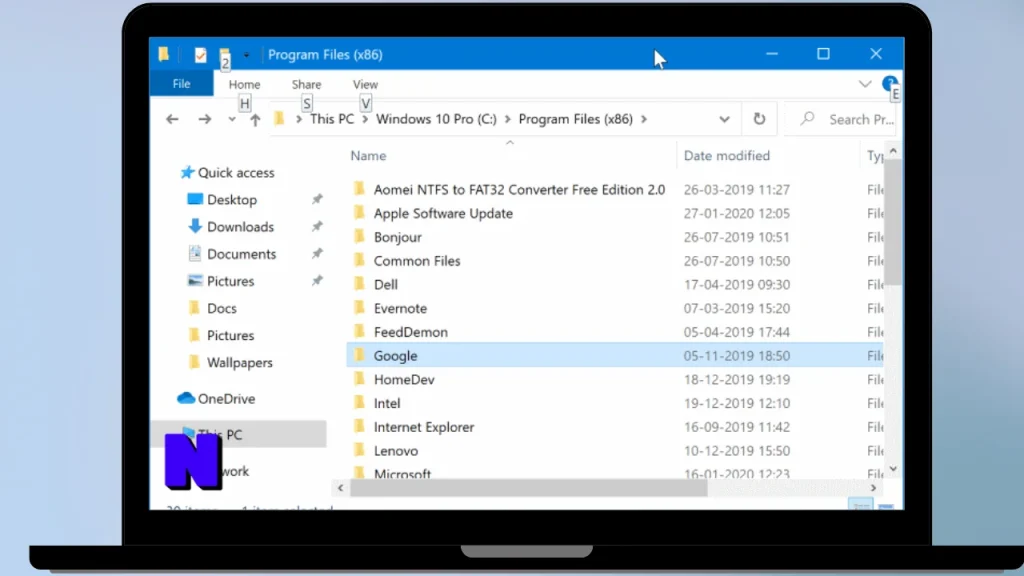Select the Bonjour folder

point(398,237)
